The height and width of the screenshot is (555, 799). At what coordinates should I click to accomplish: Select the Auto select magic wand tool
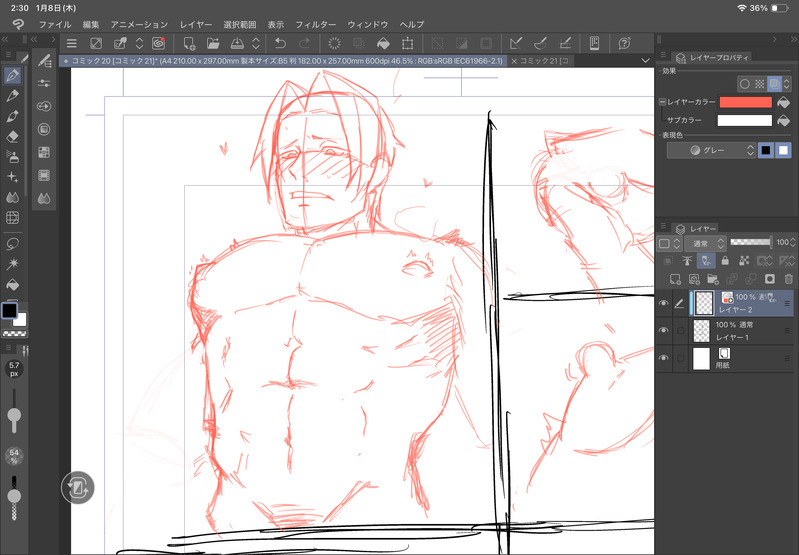[x=13, y=264]
